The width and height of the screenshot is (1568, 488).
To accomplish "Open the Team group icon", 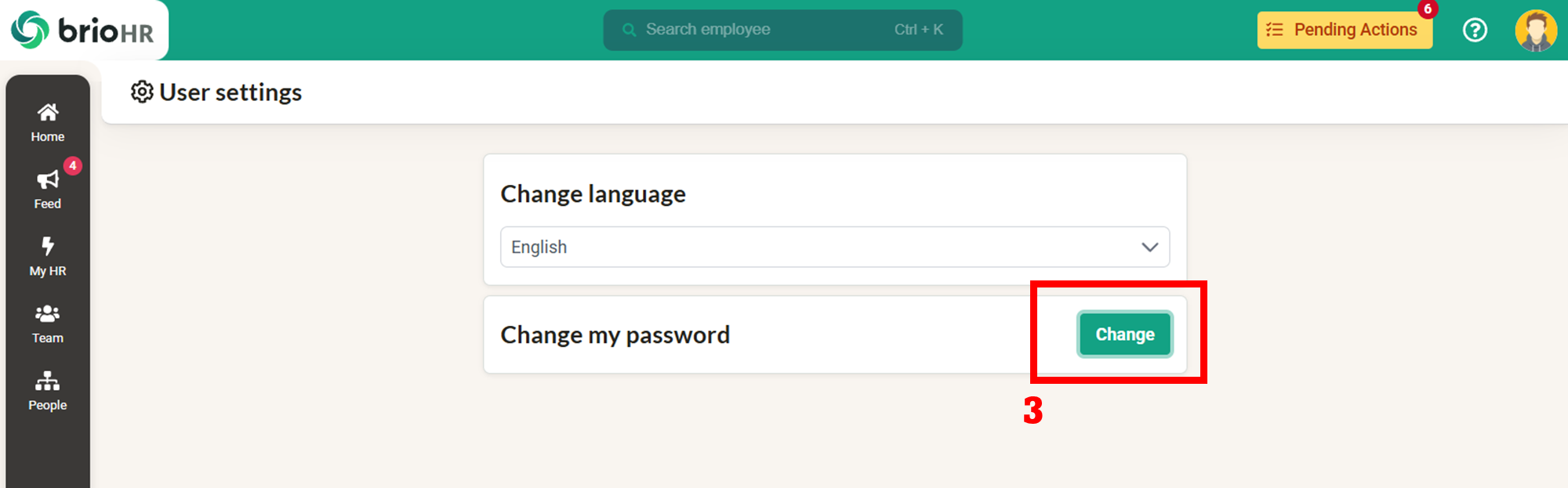I will click(x=48, y=313).
